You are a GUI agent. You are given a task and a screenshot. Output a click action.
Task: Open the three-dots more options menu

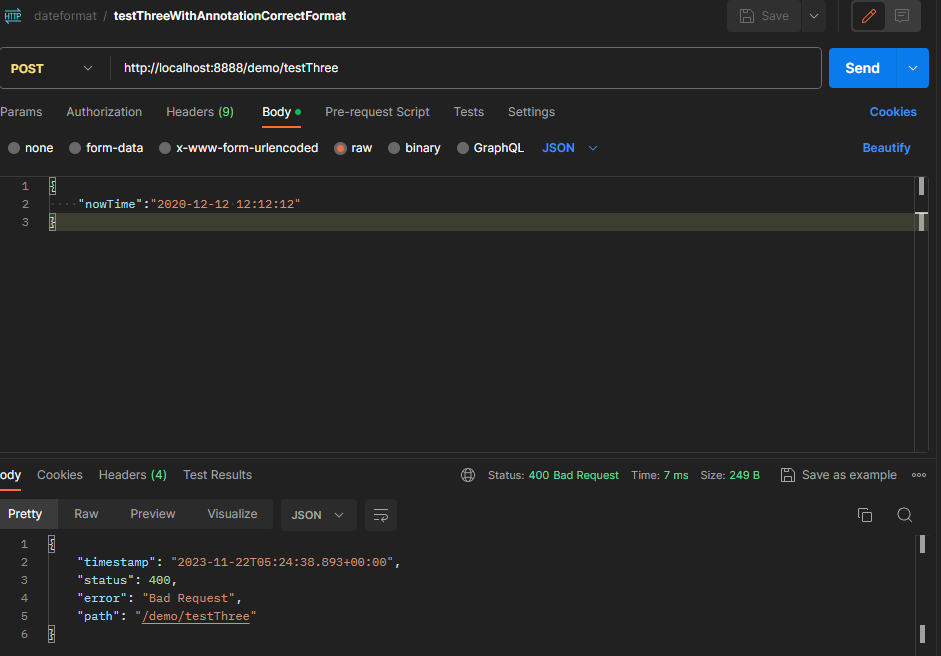click(x=918, y=475)
